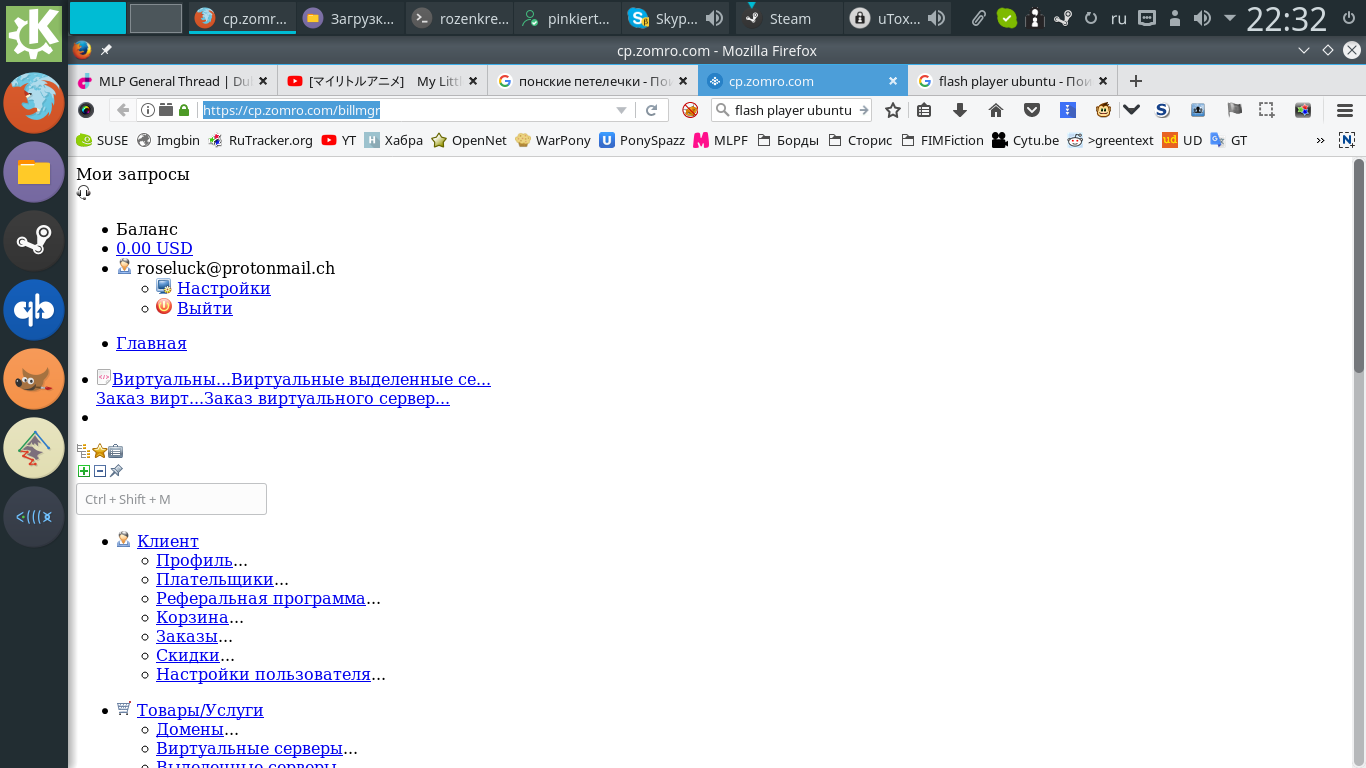Open the Настройки link
1366x768 pixels.
click(224, 288)
